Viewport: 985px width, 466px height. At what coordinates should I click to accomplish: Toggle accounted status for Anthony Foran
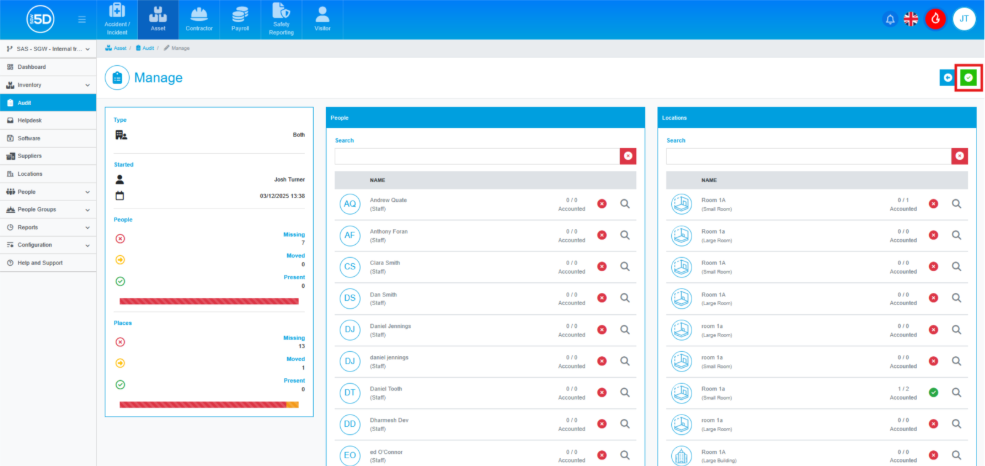[602, 236]
